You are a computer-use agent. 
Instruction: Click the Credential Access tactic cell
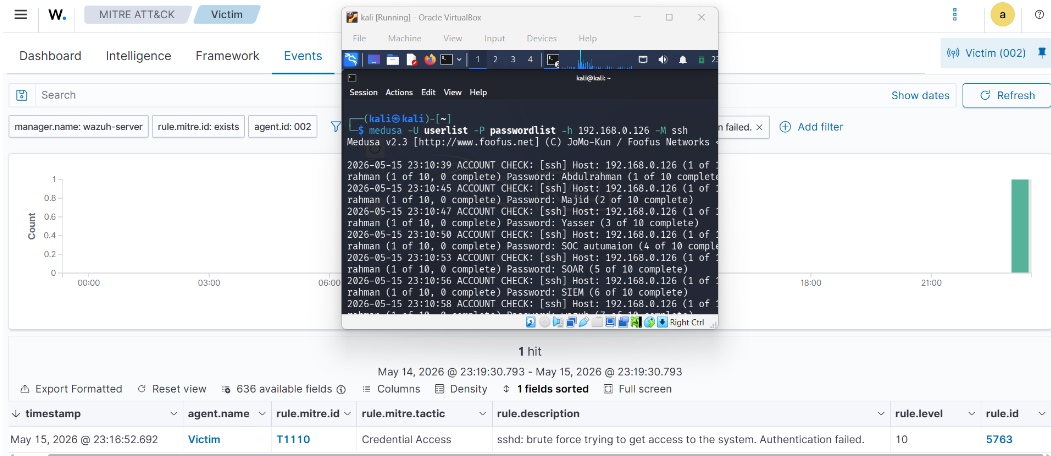click(x=406, y=440)
